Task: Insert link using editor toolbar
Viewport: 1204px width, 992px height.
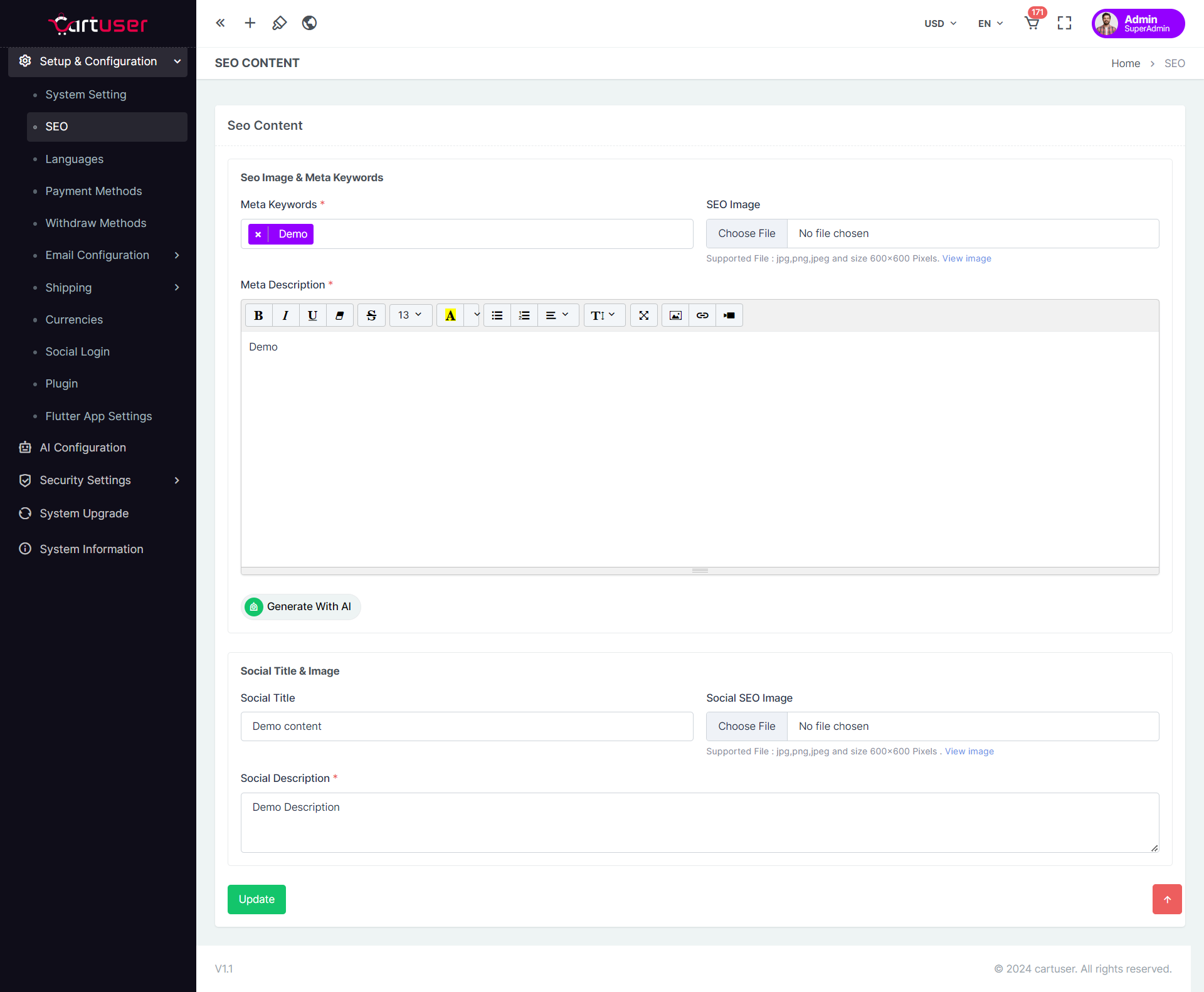Action: 702,315
